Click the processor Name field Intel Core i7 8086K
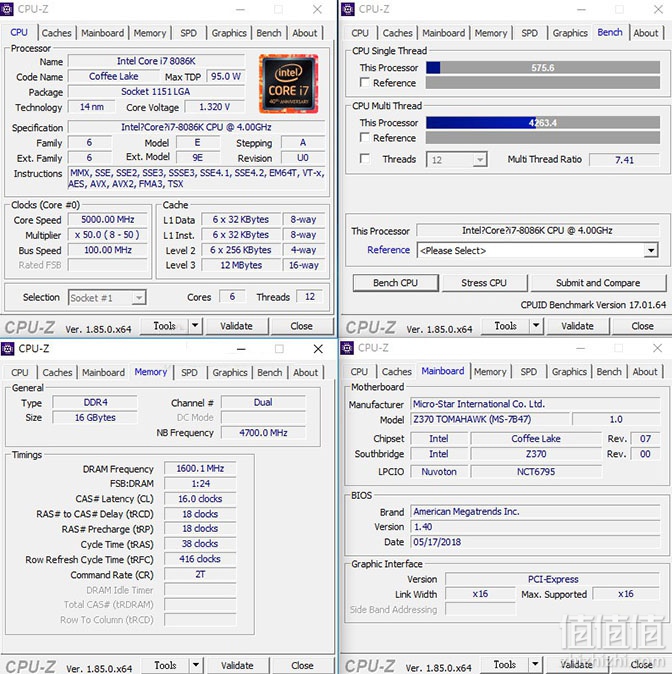Viewport: 672px width, 674px height. (156, 61)
